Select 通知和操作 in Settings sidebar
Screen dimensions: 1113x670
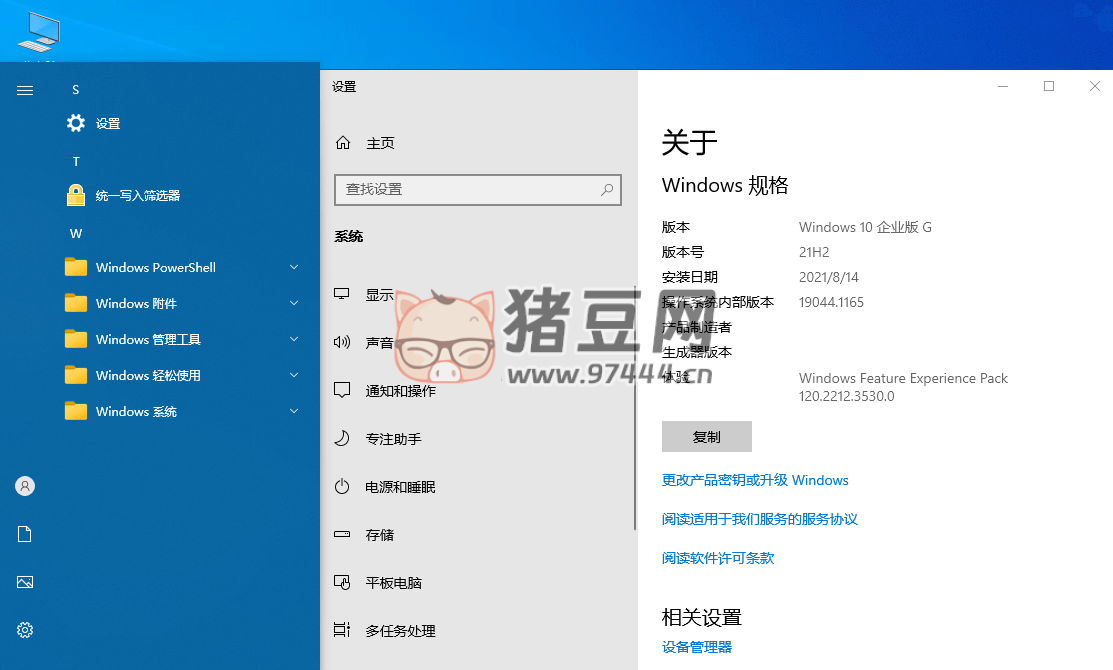tap(400, 391)
